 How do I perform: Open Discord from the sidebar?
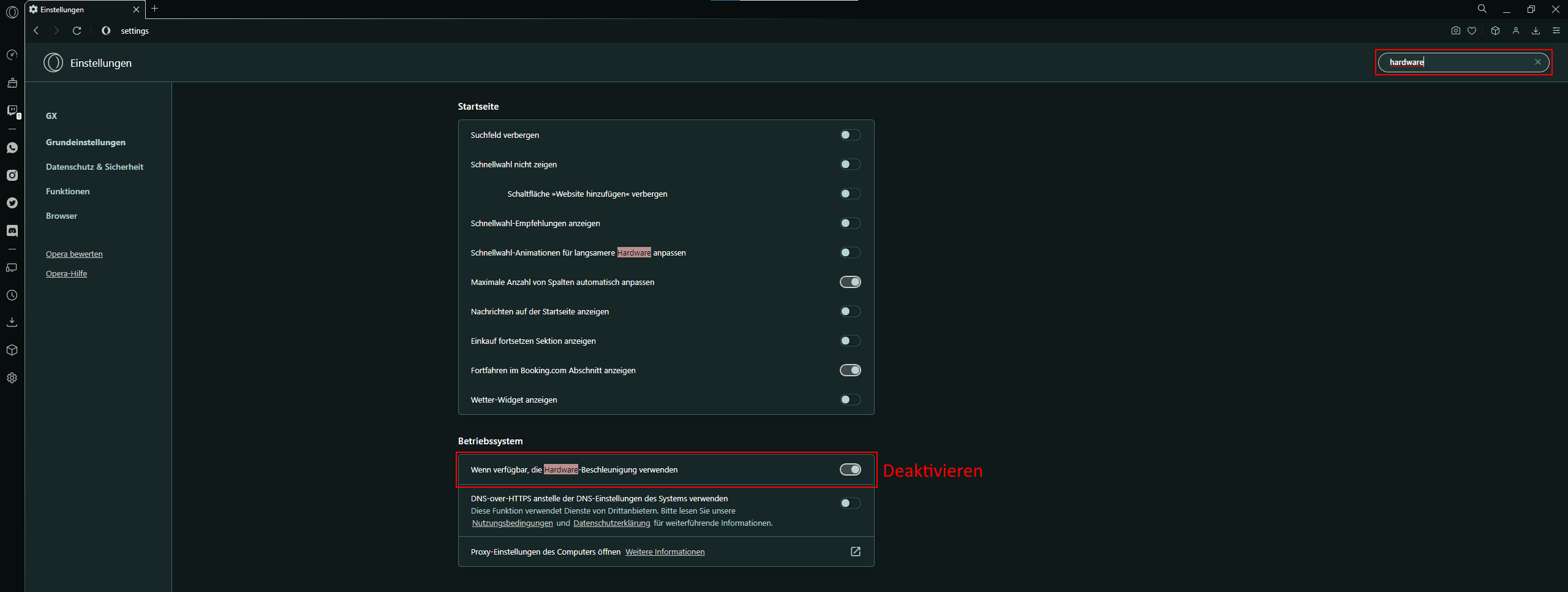tap(12, 231)
